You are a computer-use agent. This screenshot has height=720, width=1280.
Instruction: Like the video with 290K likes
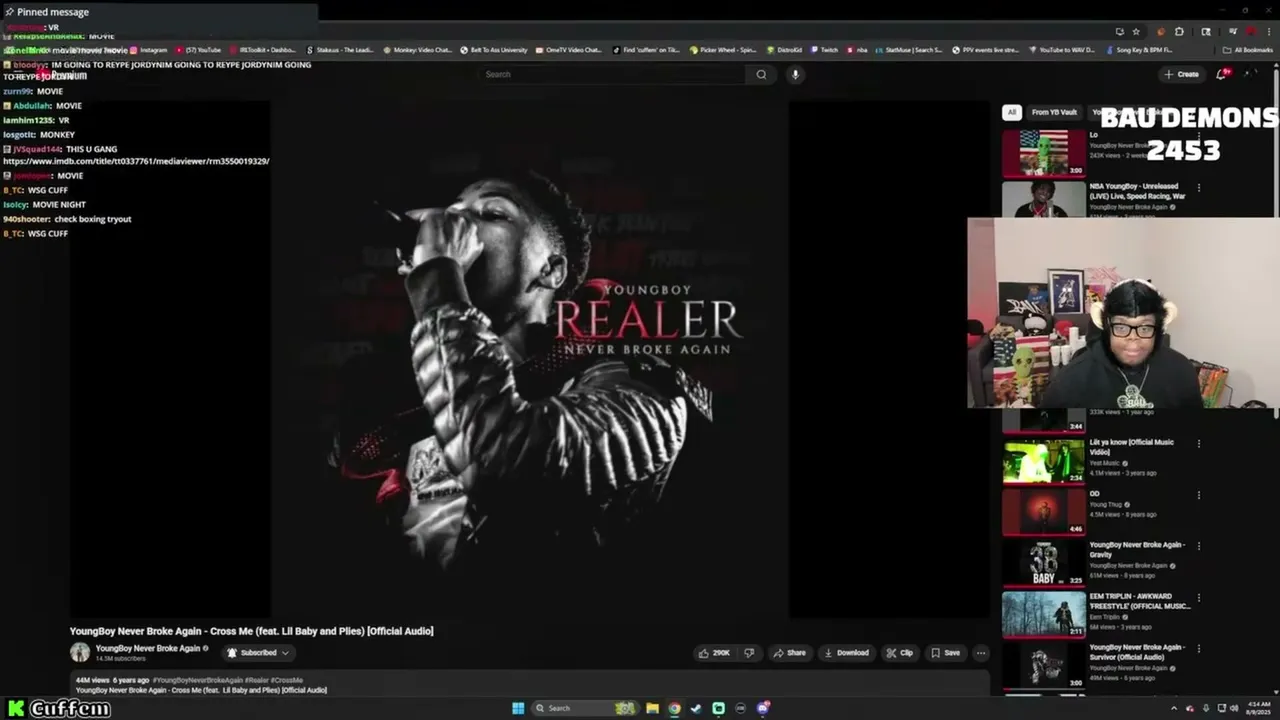(714, 653)
